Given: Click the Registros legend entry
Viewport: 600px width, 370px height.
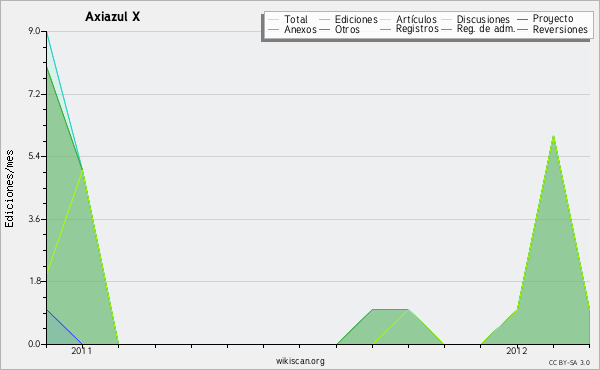Looking at the screenshot, I should pyautogui.click(x=417, y=29).
